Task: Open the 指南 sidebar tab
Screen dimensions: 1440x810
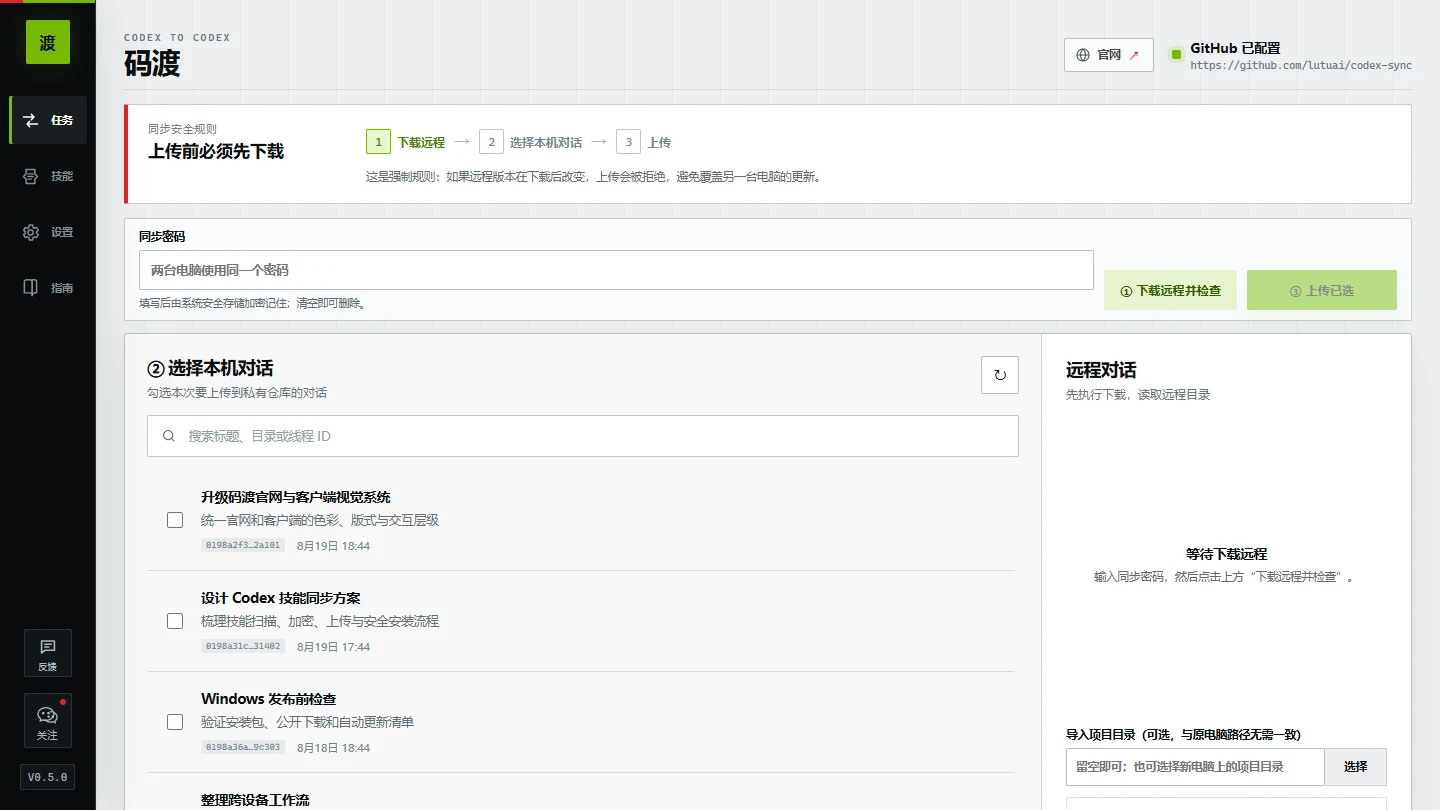Action: [48, 288]
